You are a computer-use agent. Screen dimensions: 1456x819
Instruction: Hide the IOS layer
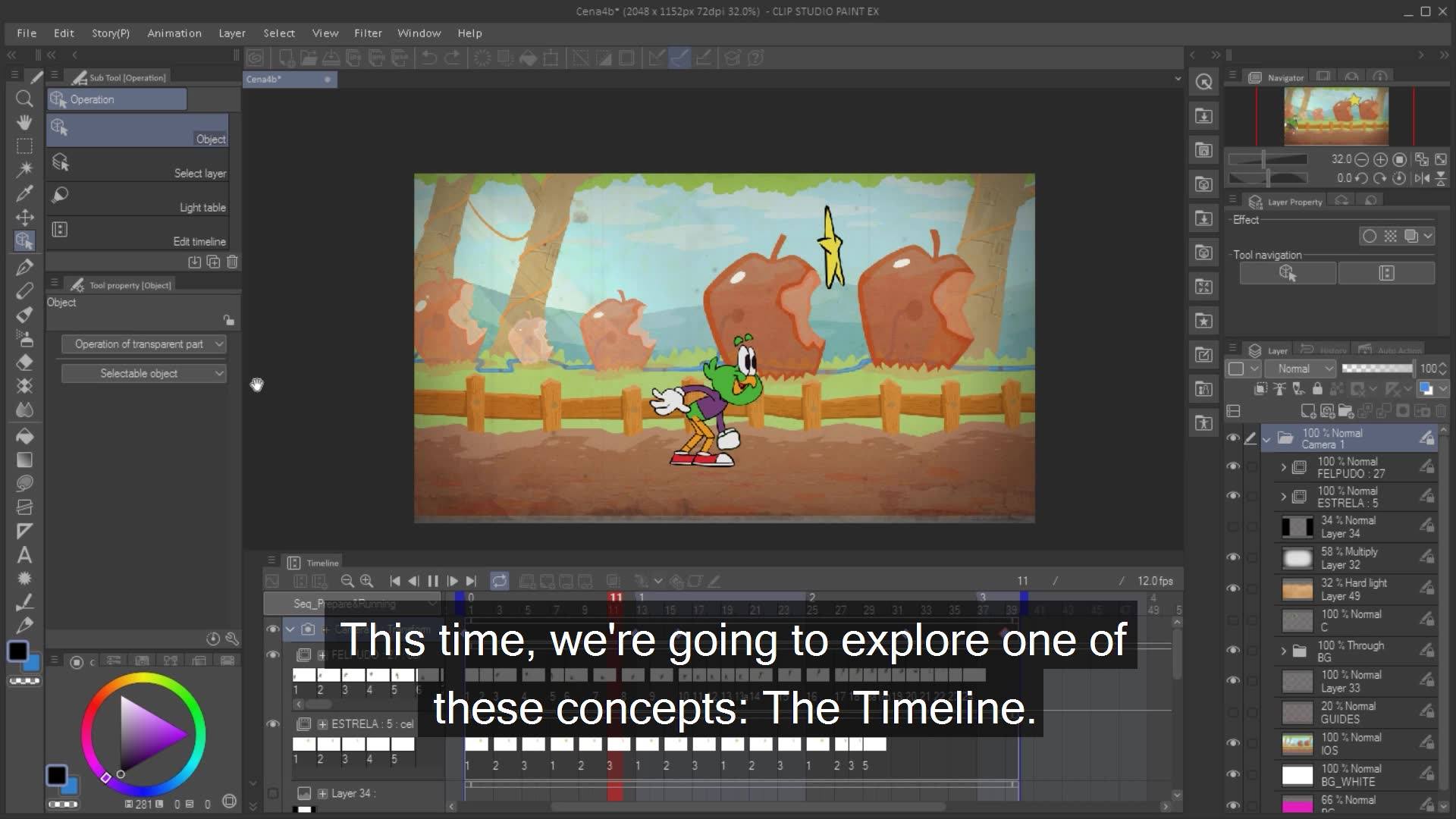[x=1233, y=743]
